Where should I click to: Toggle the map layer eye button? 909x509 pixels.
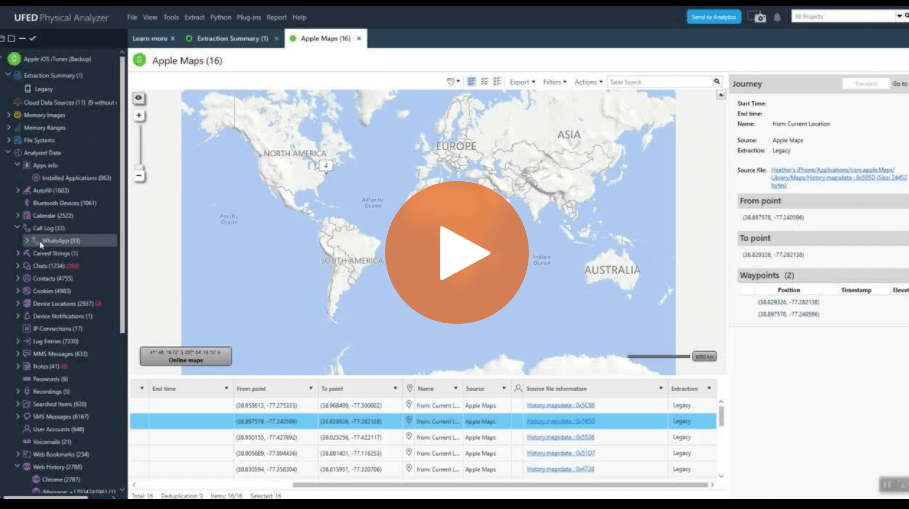point(139,98)
